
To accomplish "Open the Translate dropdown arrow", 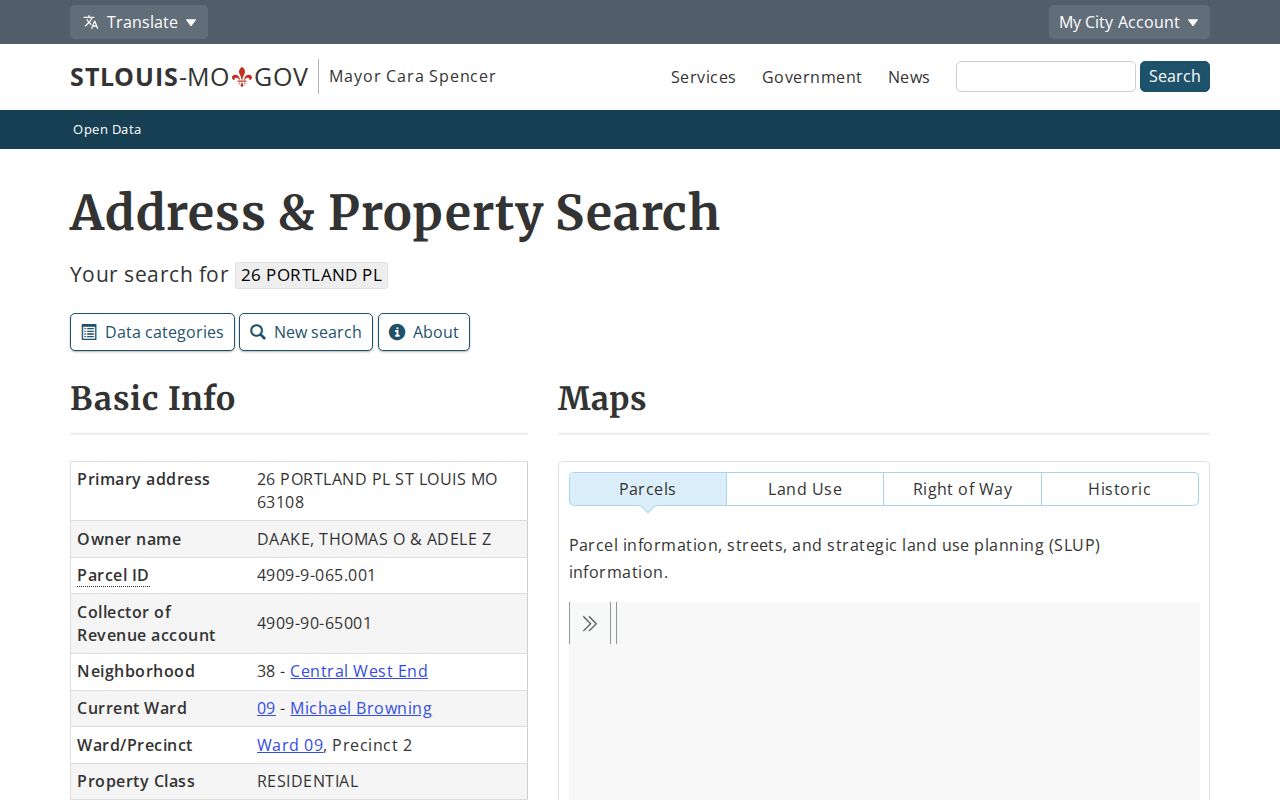I will [x=191, y=22].
